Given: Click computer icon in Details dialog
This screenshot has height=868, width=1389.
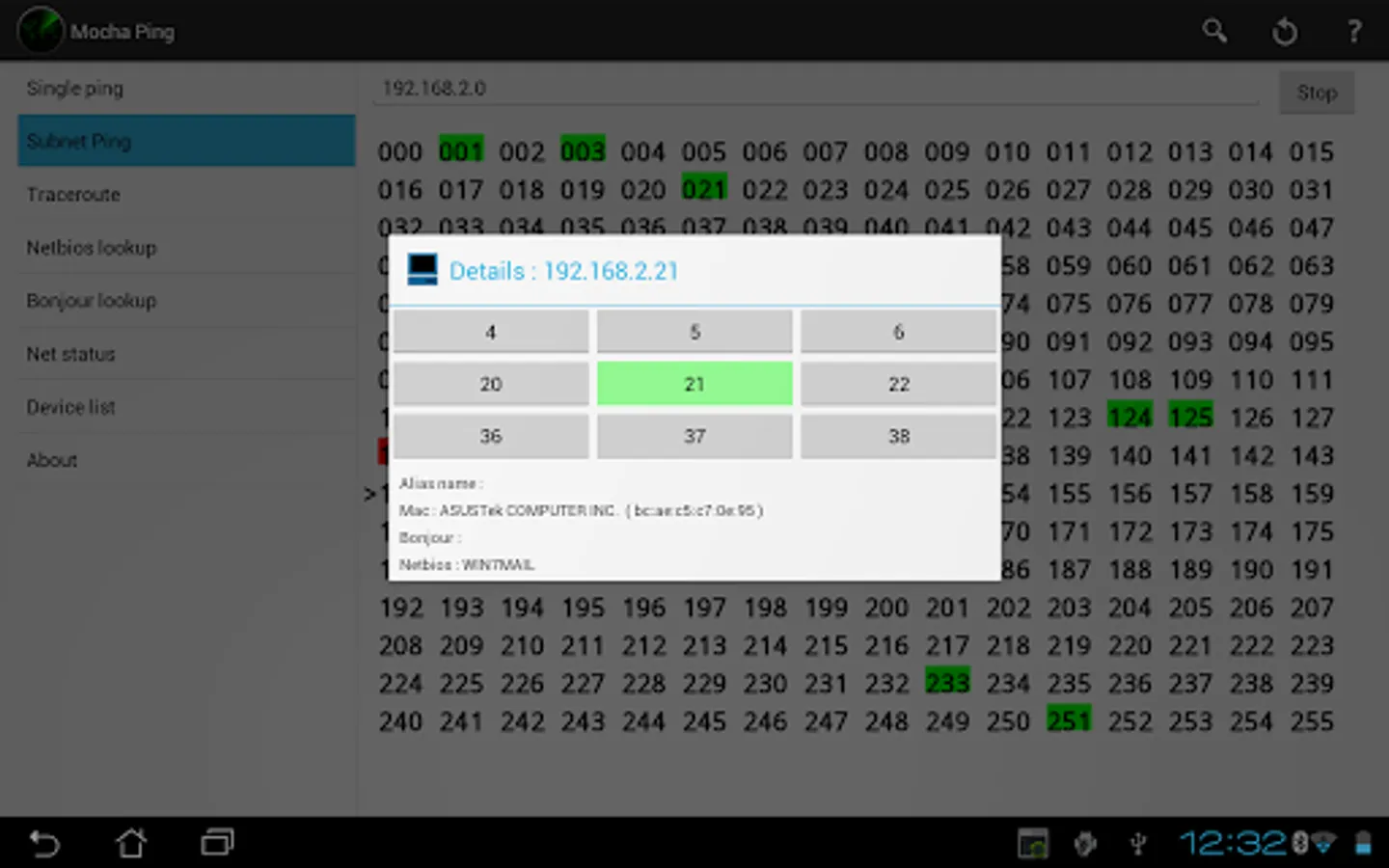Looking at the screenshot, I should point(422,270).
